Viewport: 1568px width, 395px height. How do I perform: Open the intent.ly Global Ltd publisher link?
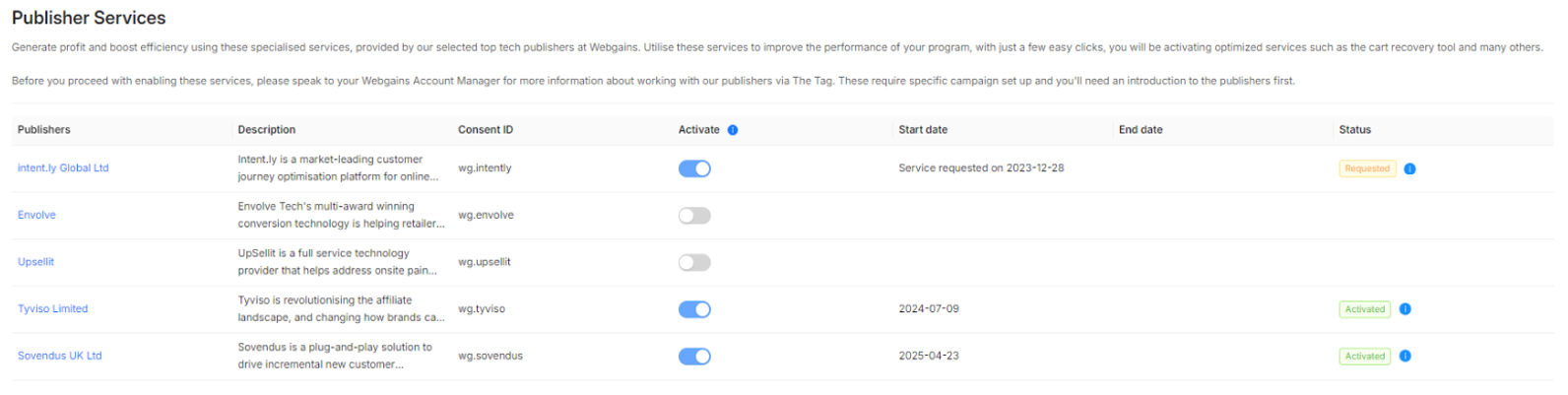click(x=63, y=168)
